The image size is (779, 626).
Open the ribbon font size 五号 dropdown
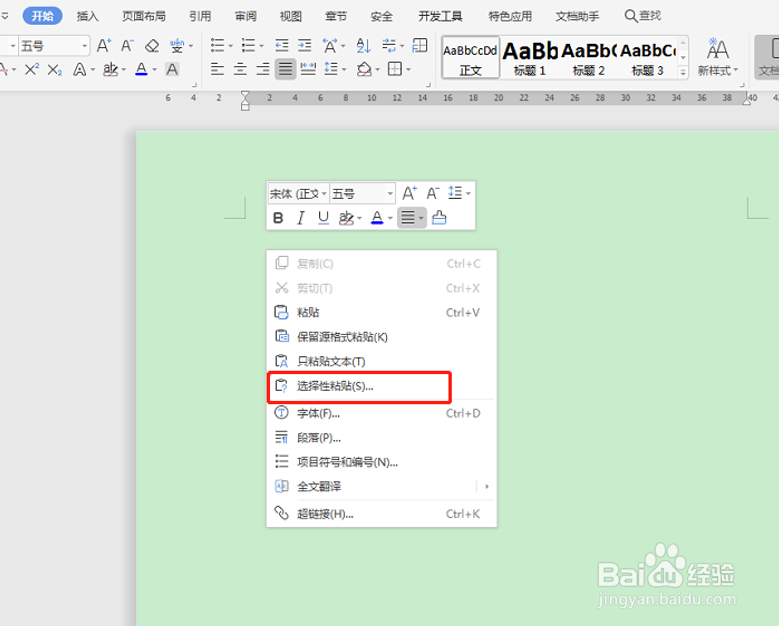pos(84,46)
